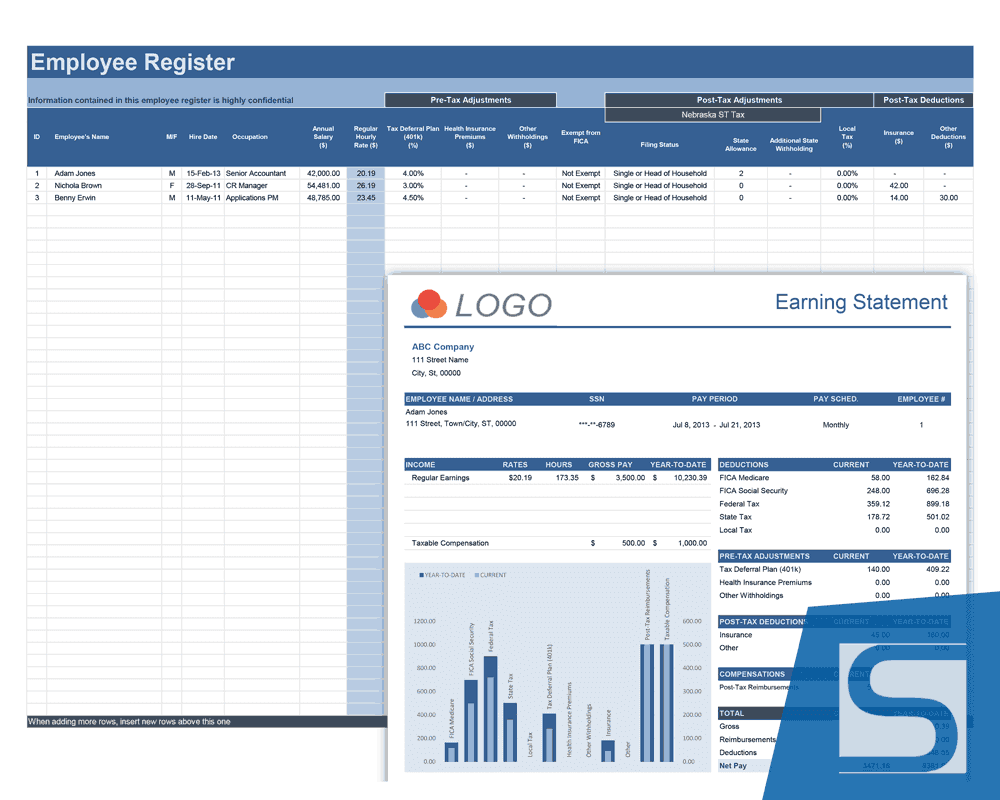Toggle Adam Jones's Not Exempt FICA status
This screenshot has width=1000, height=800.
pyautogui.click(x=581, y=173)
